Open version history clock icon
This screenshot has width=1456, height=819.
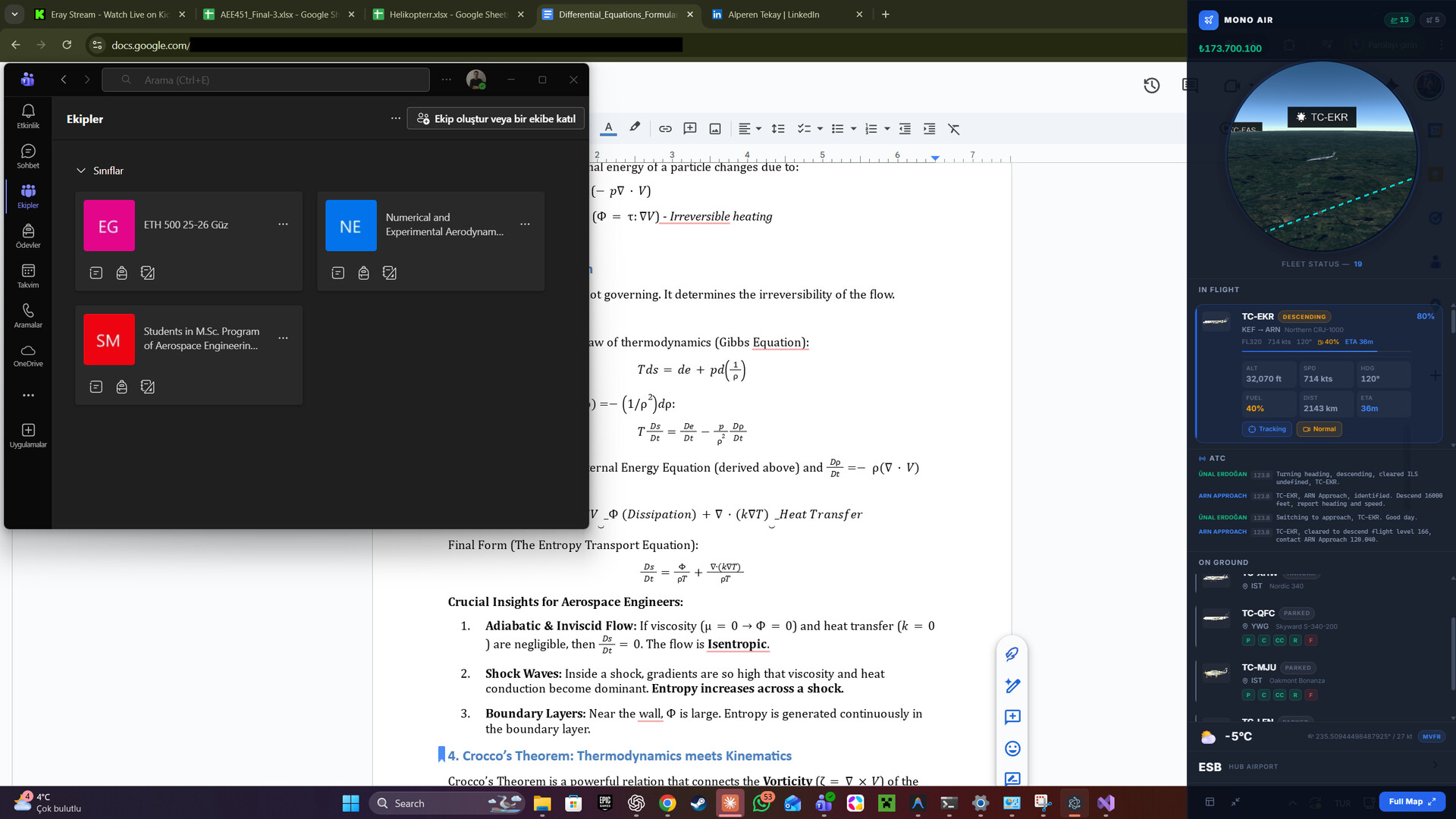click(1151, 86)
